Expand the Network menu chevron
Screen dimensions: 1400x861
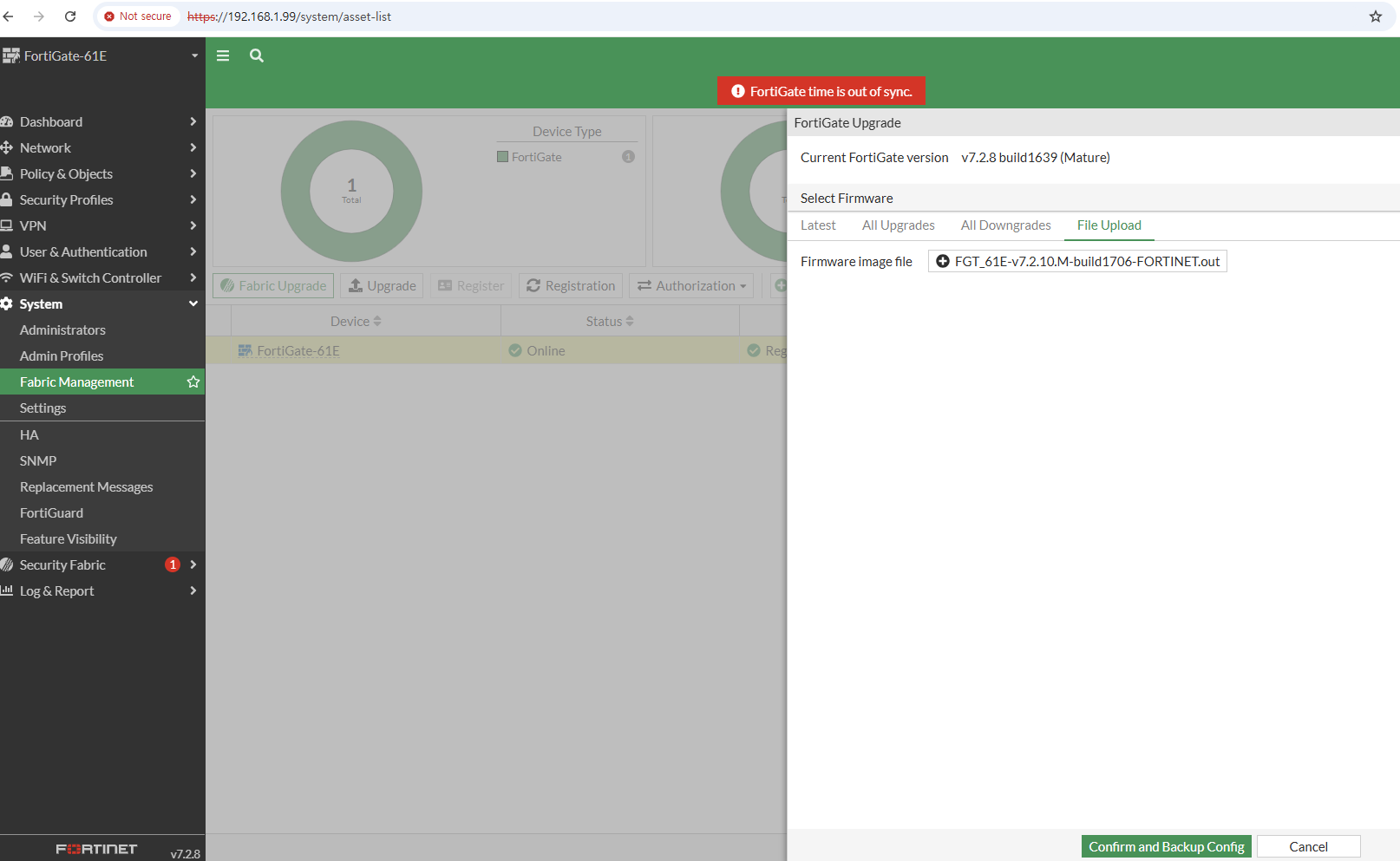coord(193,147)
